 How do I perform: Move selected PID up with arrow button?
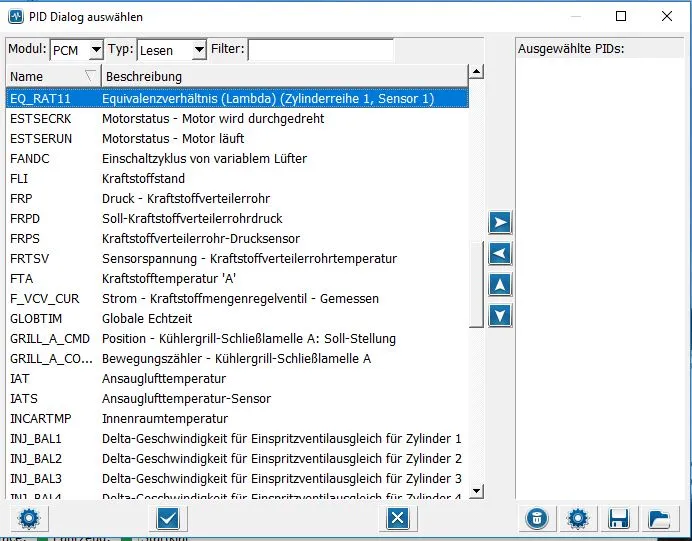click(500, 285)
